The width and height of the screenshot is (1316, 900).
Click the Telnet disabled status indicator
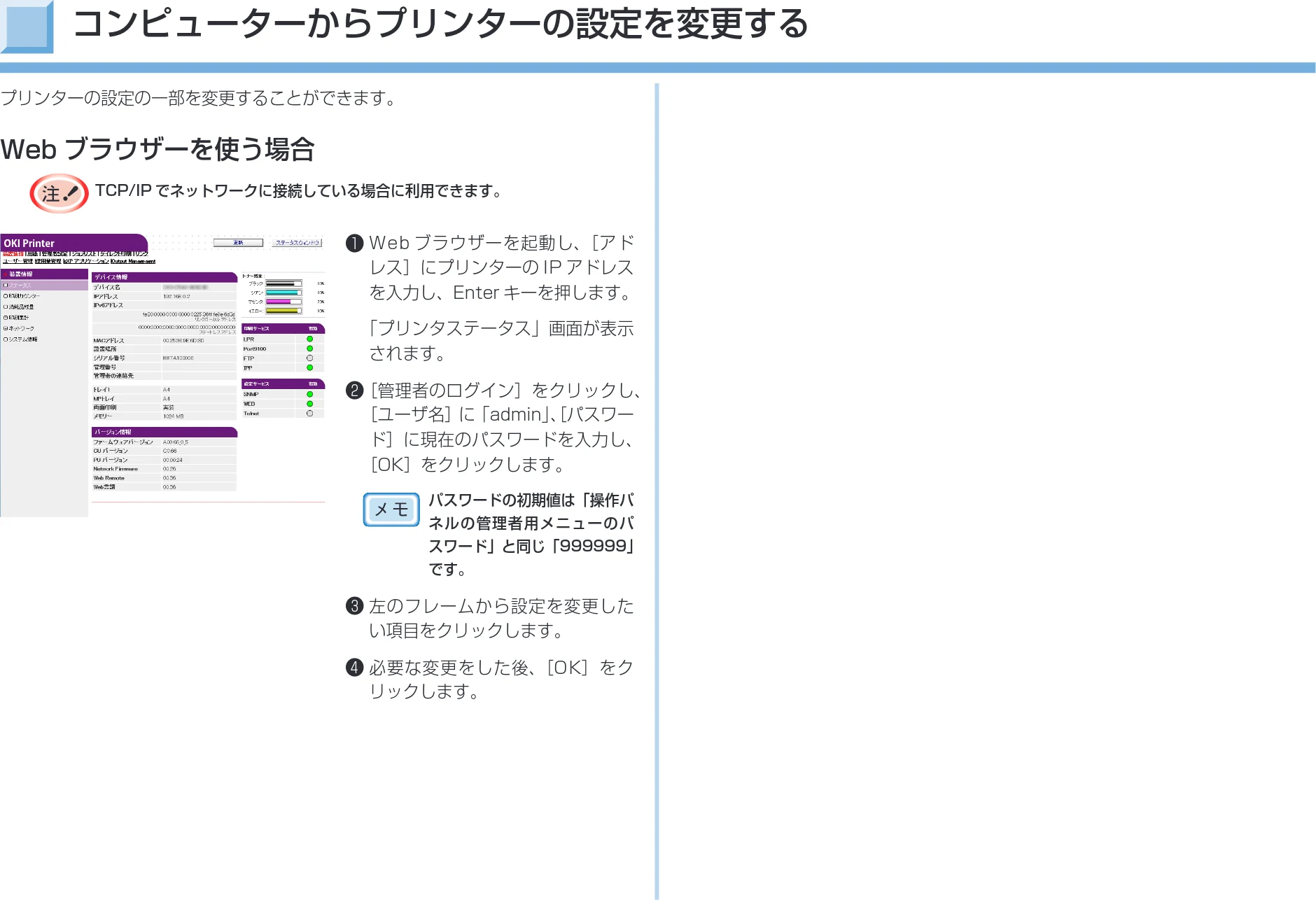tap(309, 414)
